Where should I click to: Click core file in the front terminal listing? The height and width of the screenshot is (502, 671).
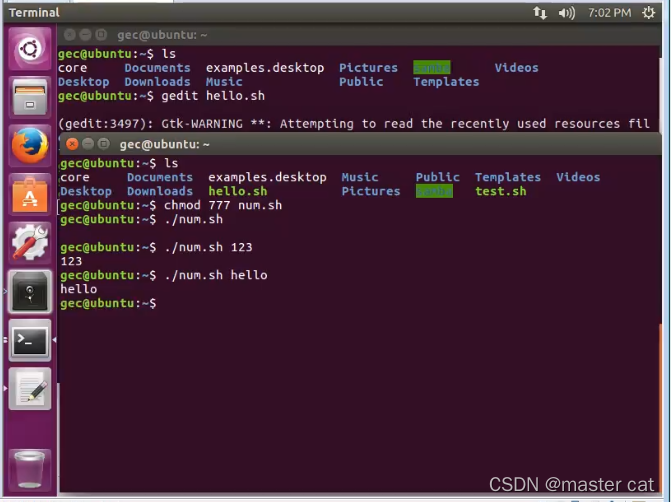pyautogui.click(x=75, y=177)
